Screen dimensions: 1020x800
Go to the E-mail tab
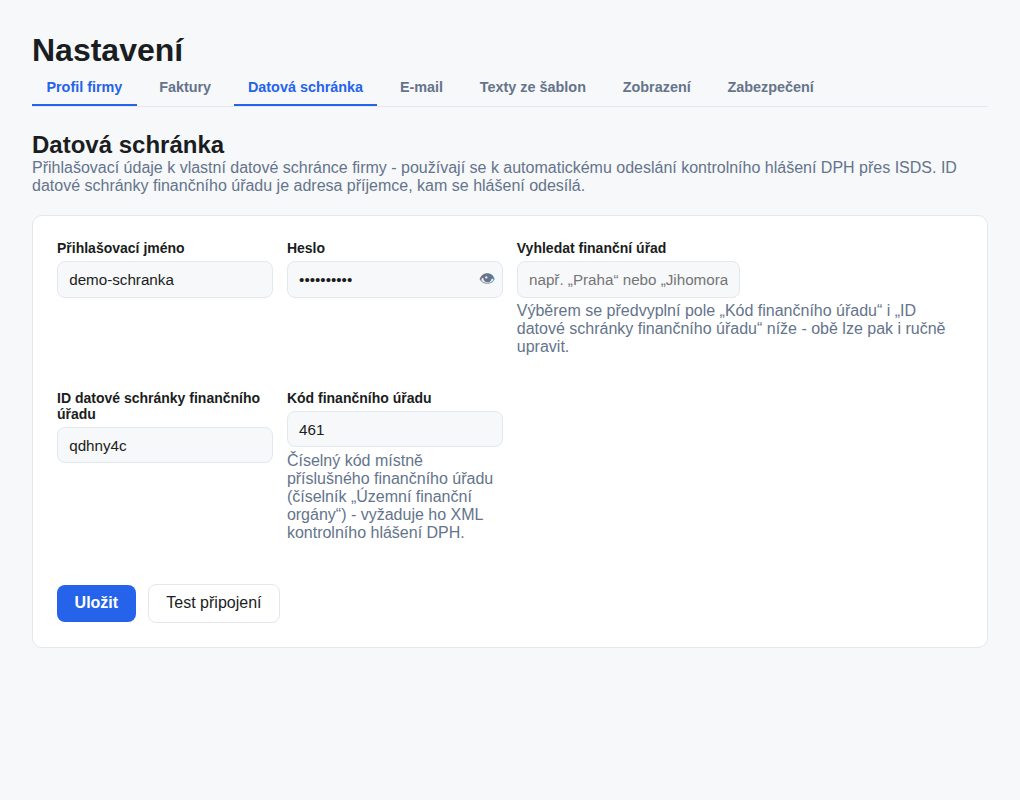(421, 87)
